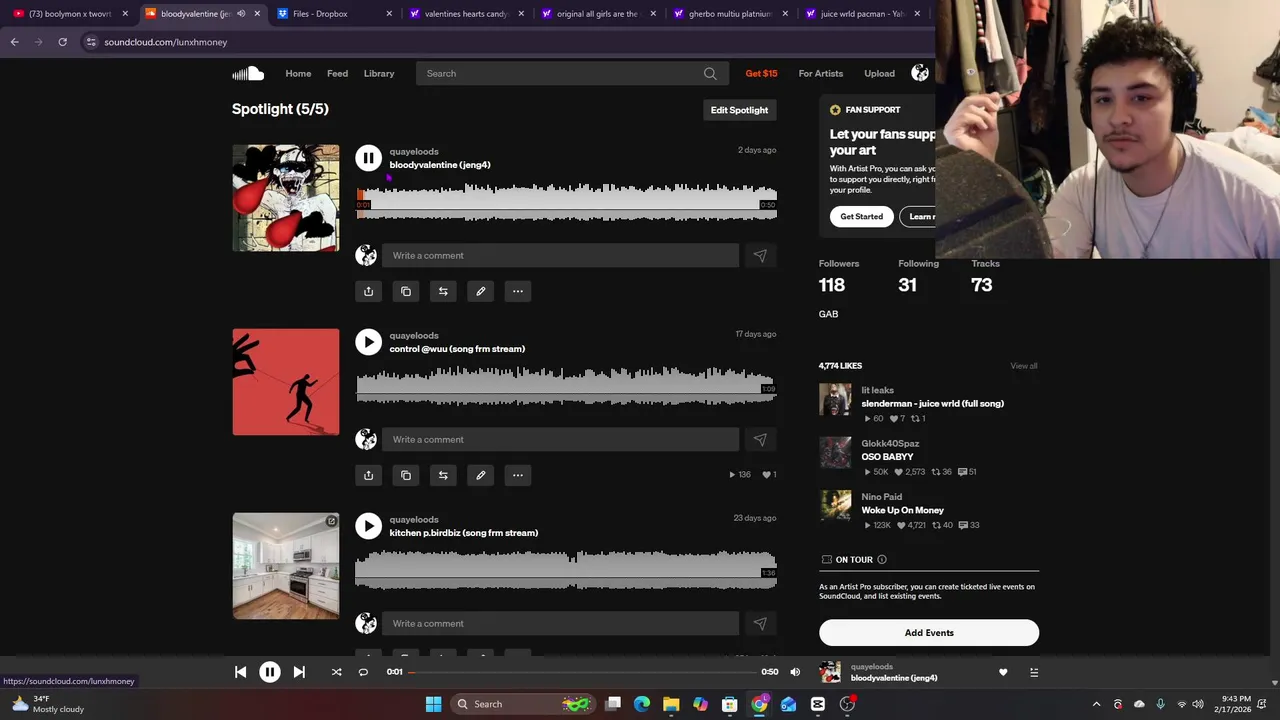Open the Feed nav item
Image resolution: width=1280 pixels, height=720 pixels.
[x=337, y=73]
